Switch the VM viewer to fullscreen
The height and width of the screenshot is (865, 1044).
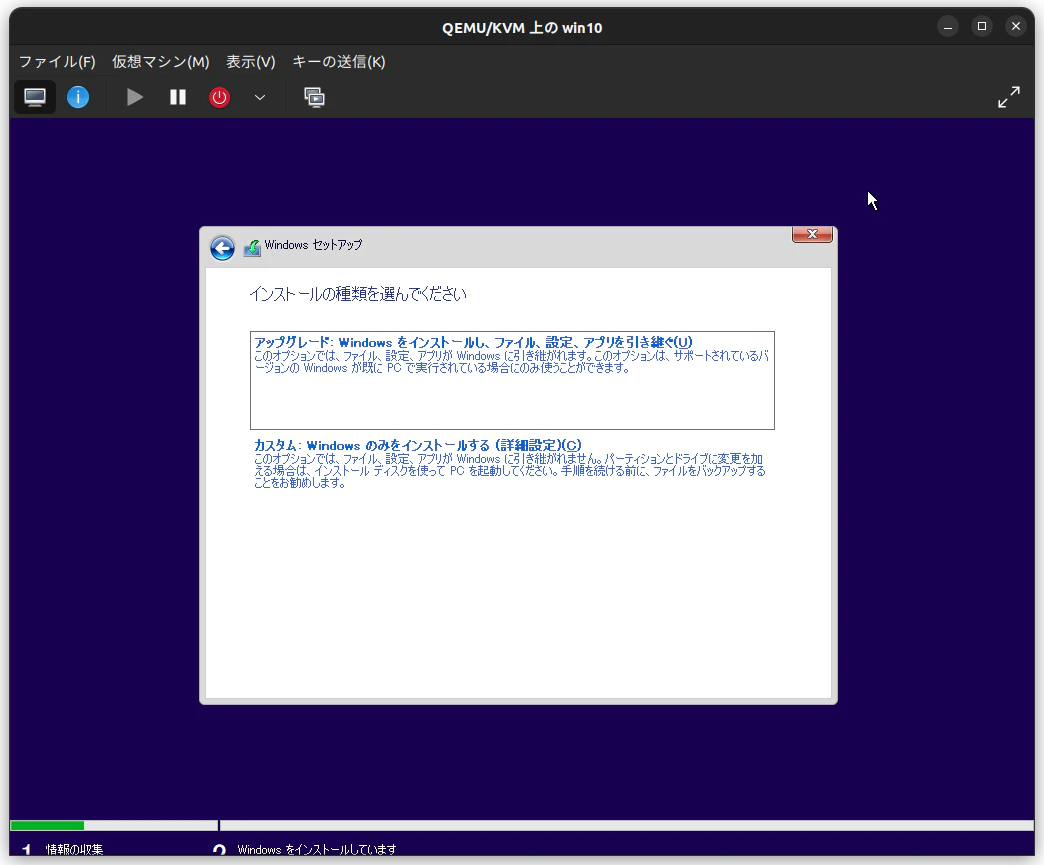[x=1009, y=97]
